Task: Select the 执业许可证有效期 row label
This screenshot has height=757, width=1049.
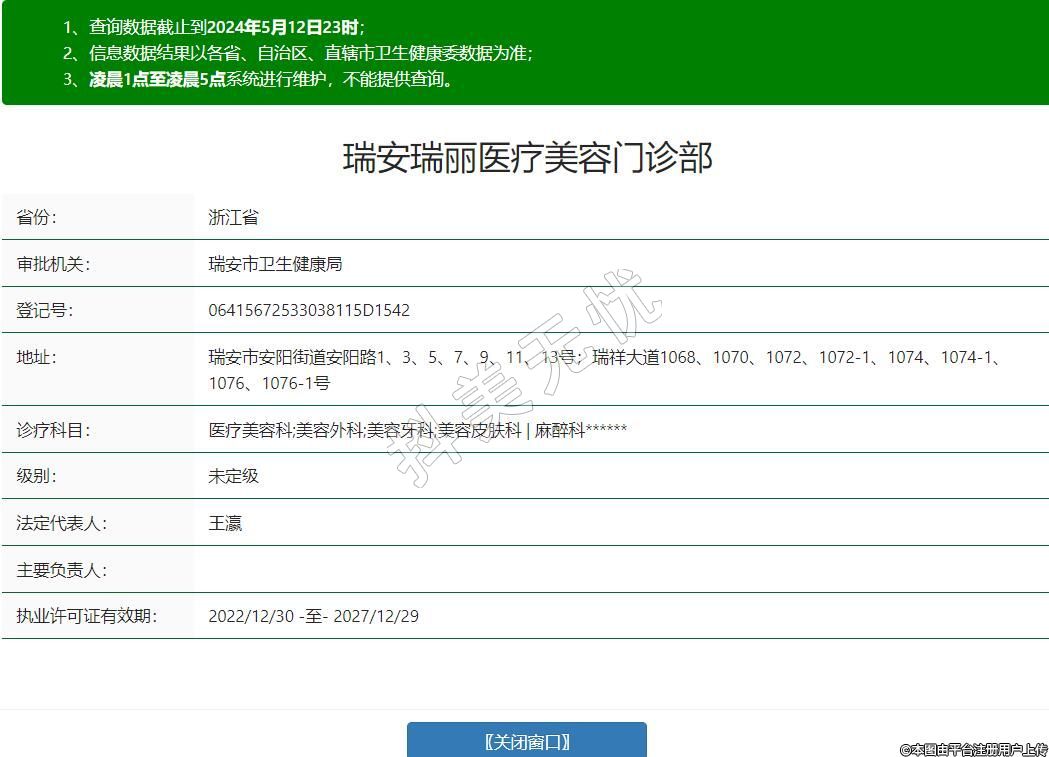Action: [x=86, y=616]
